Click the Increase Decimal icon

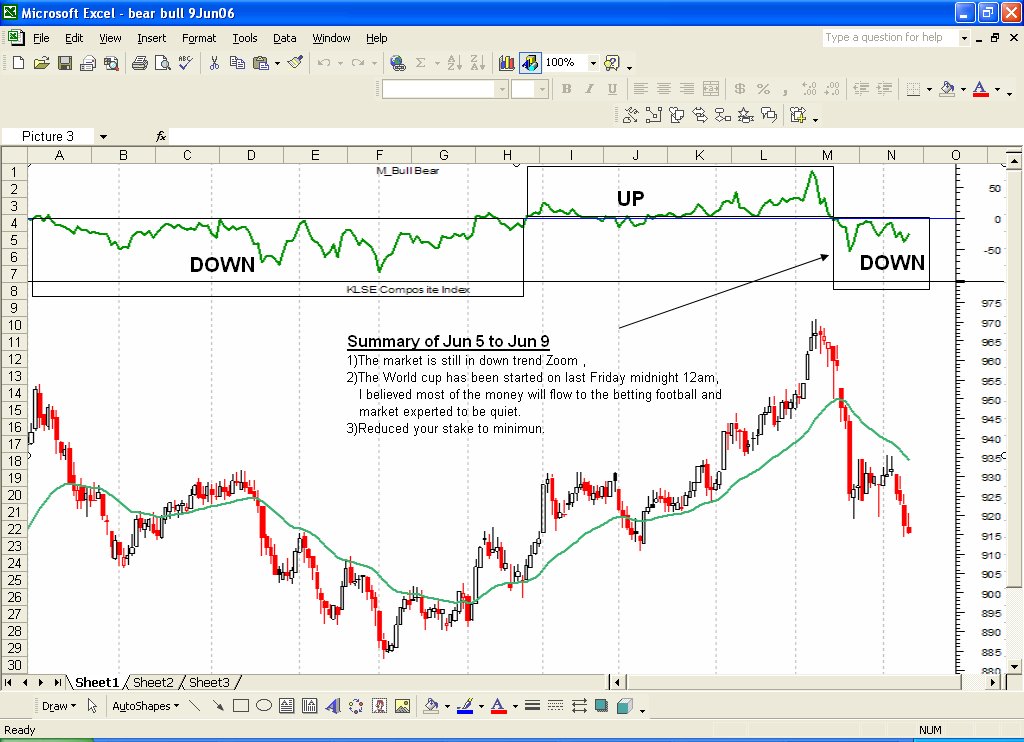(808, 89)
